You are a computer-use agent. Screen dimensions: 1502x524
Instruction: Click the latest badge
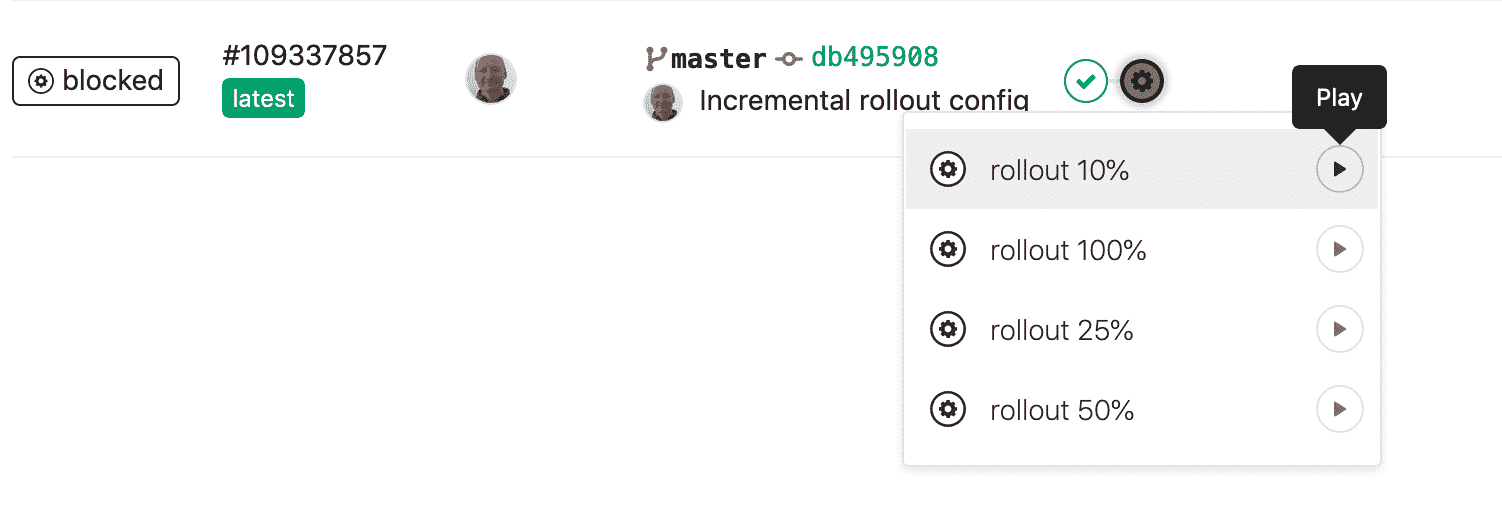pos(263,99)
